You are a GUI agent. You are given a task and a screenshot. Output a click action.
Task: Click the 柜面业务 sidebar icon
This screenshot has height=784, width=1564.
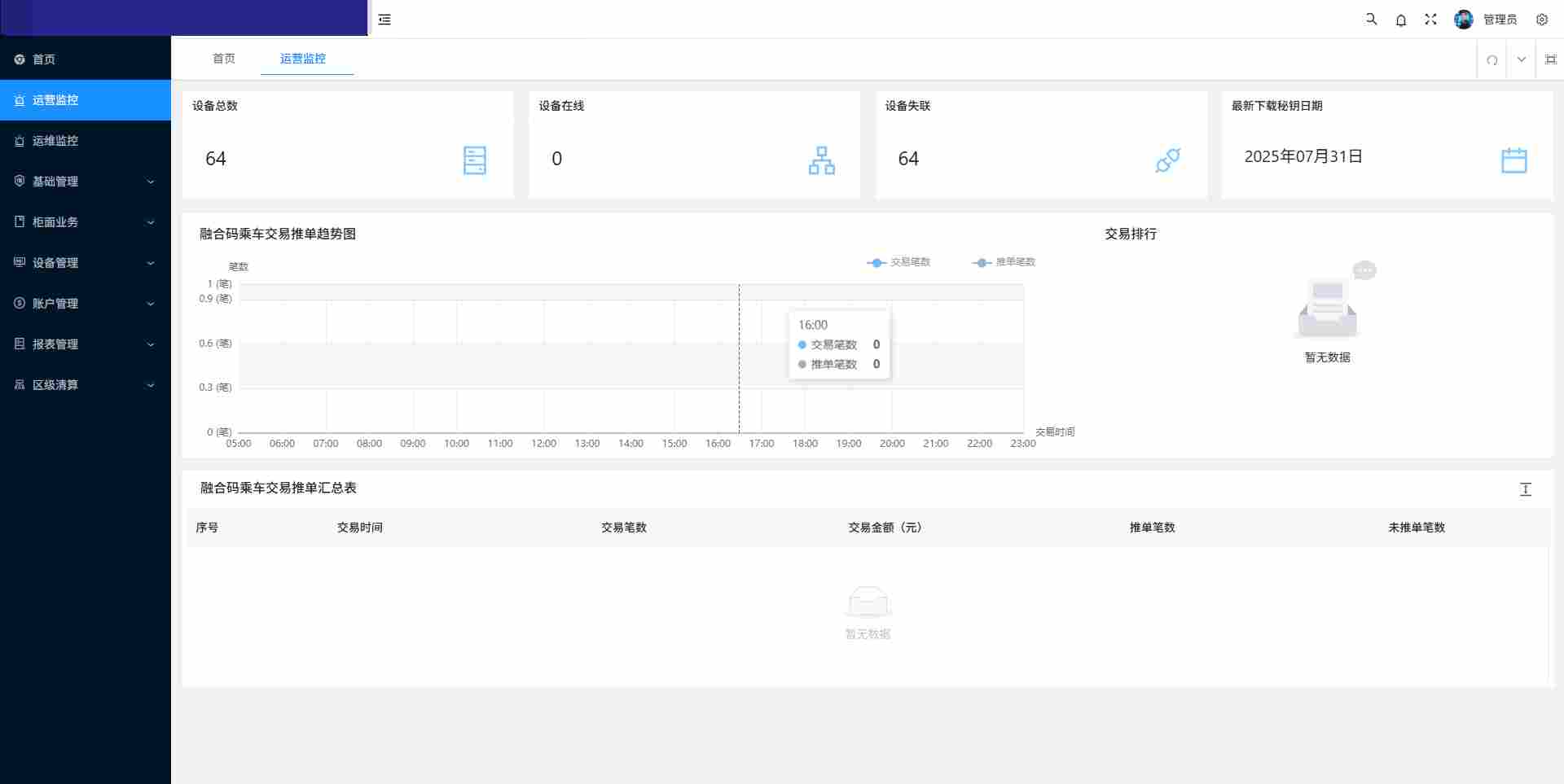[x=20, y=221]
